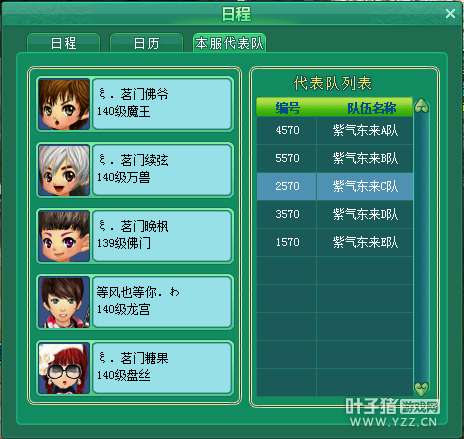The image size is (464, 439).
Task: Click the 队伍名称 column header
Action: pyautogui.click(x=371, y=108)
